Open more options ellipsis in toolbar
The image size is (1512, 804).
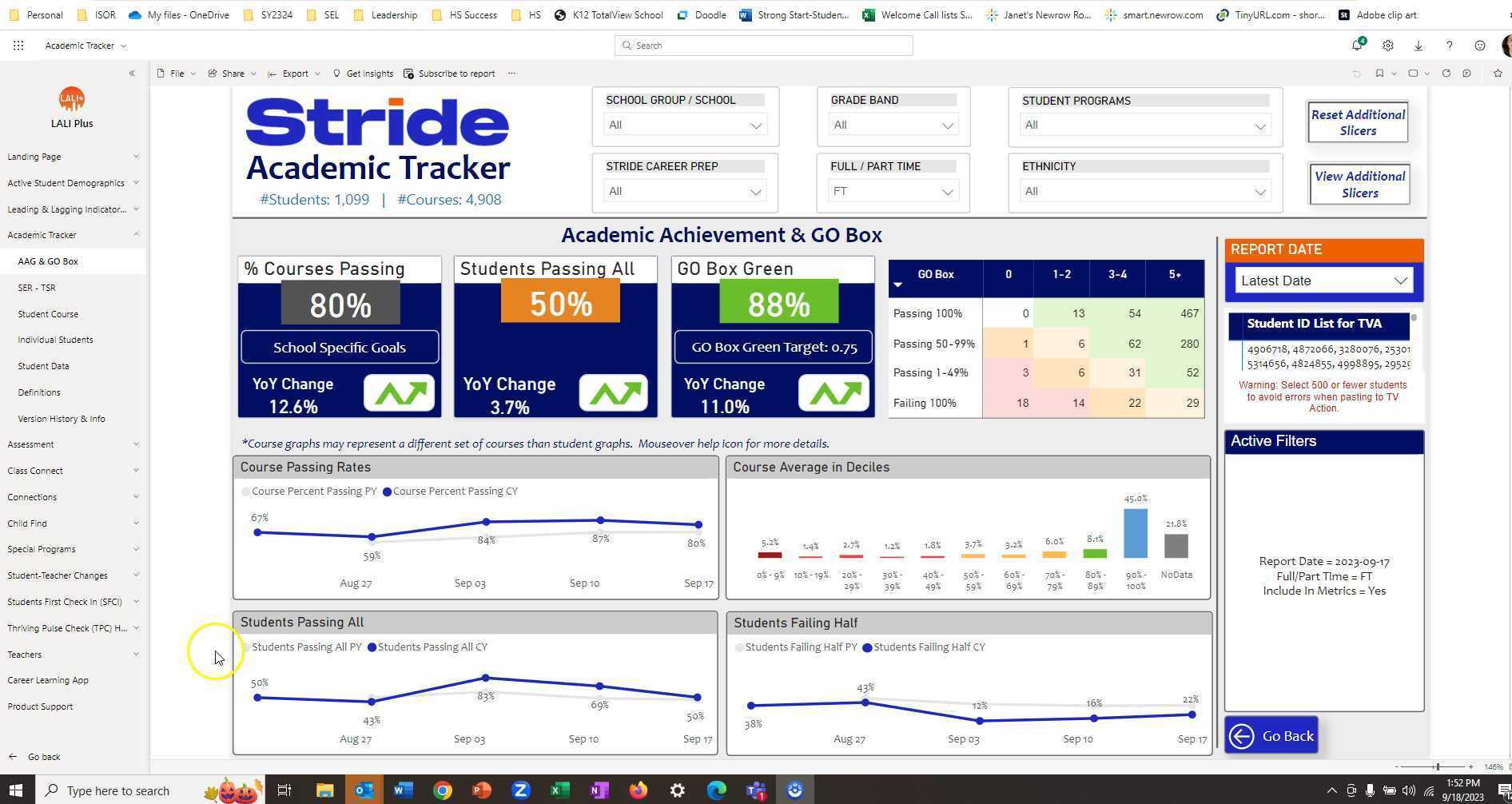click(x=511, y=74)
